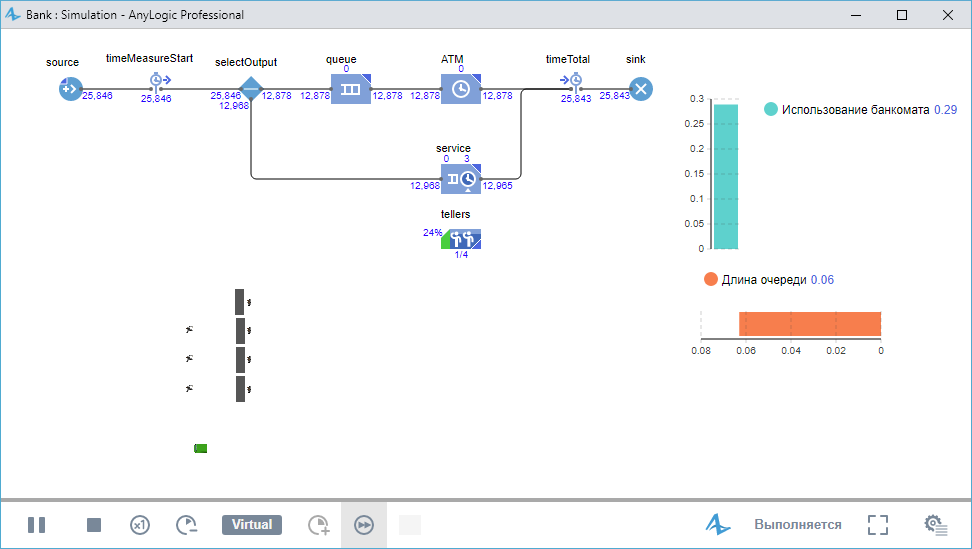This screenshot has height=549, width=972.
Task: Click the 12,965 service output count
Action: pyautogui.click(x=498, y=186)
